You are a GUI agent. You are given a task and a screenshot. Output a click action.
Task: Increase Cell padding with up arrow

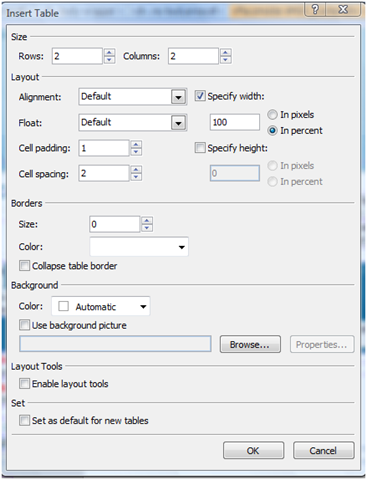pyautogui.click(x=136, y=144)
